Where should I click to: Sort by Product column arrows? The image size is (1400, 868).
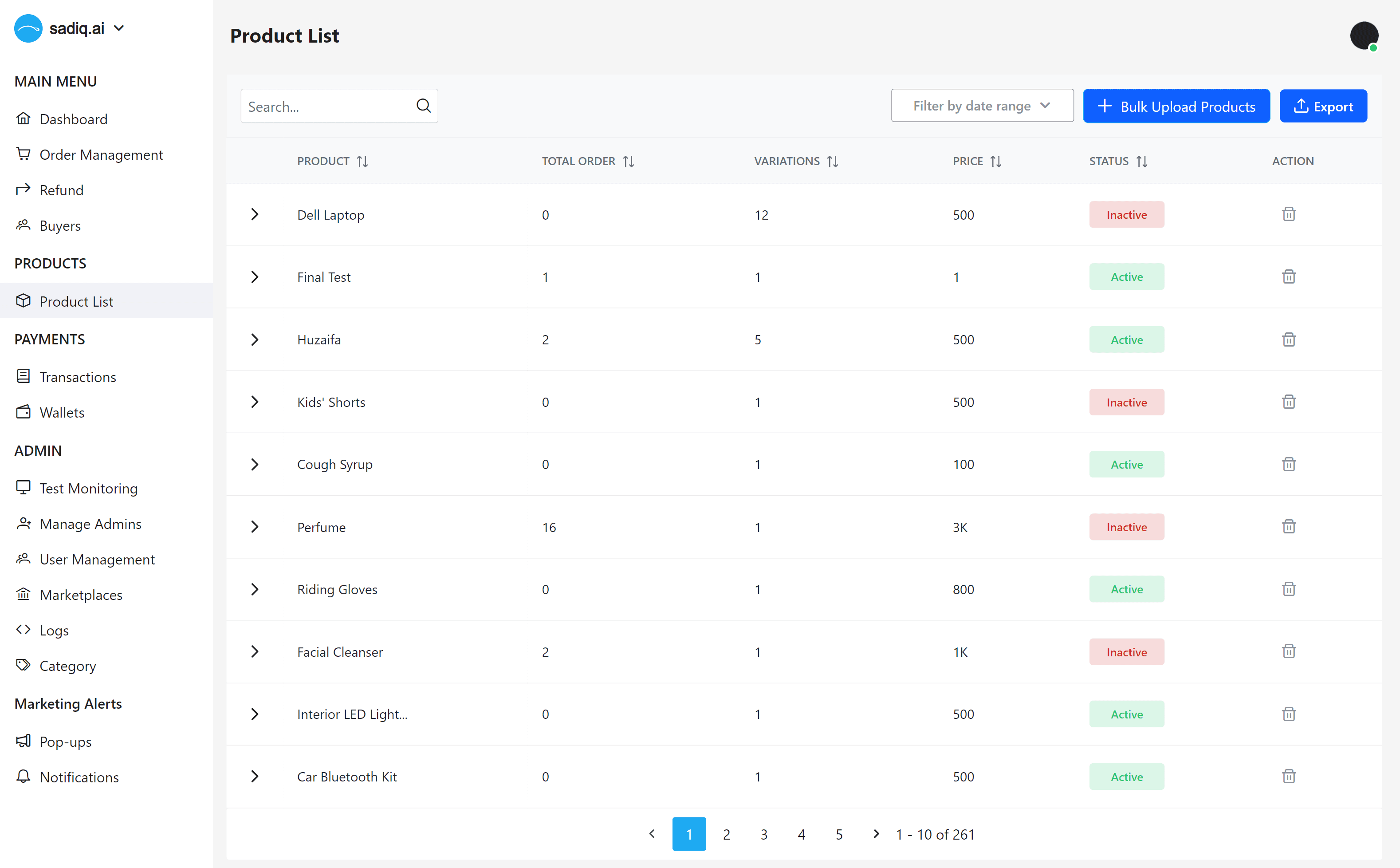click(362, 162)
